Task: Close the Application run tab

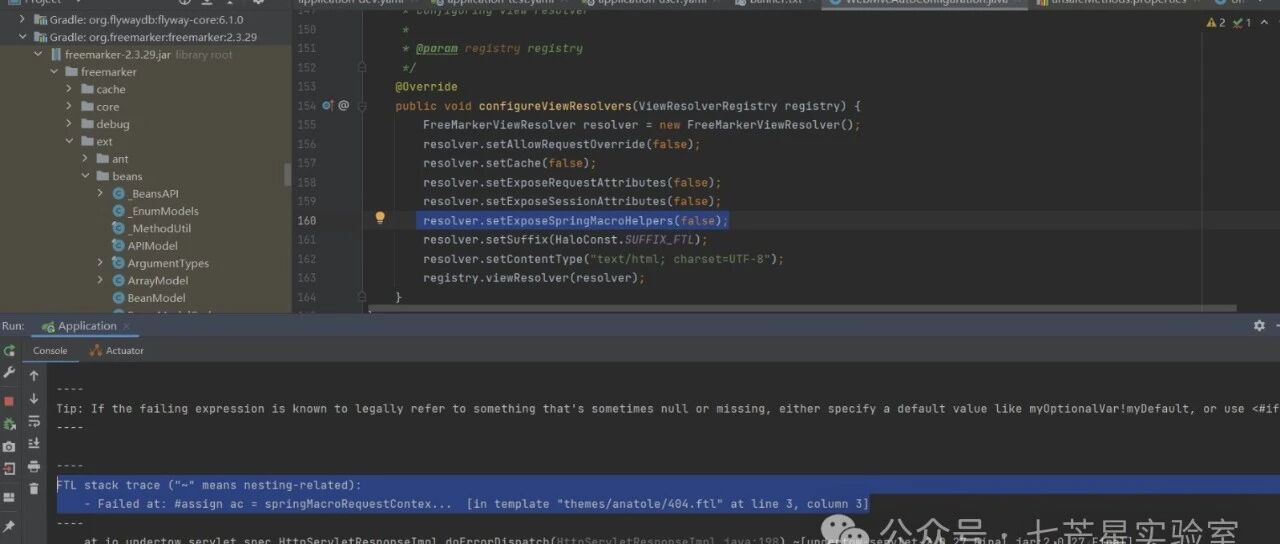Action: click(126, 326)
